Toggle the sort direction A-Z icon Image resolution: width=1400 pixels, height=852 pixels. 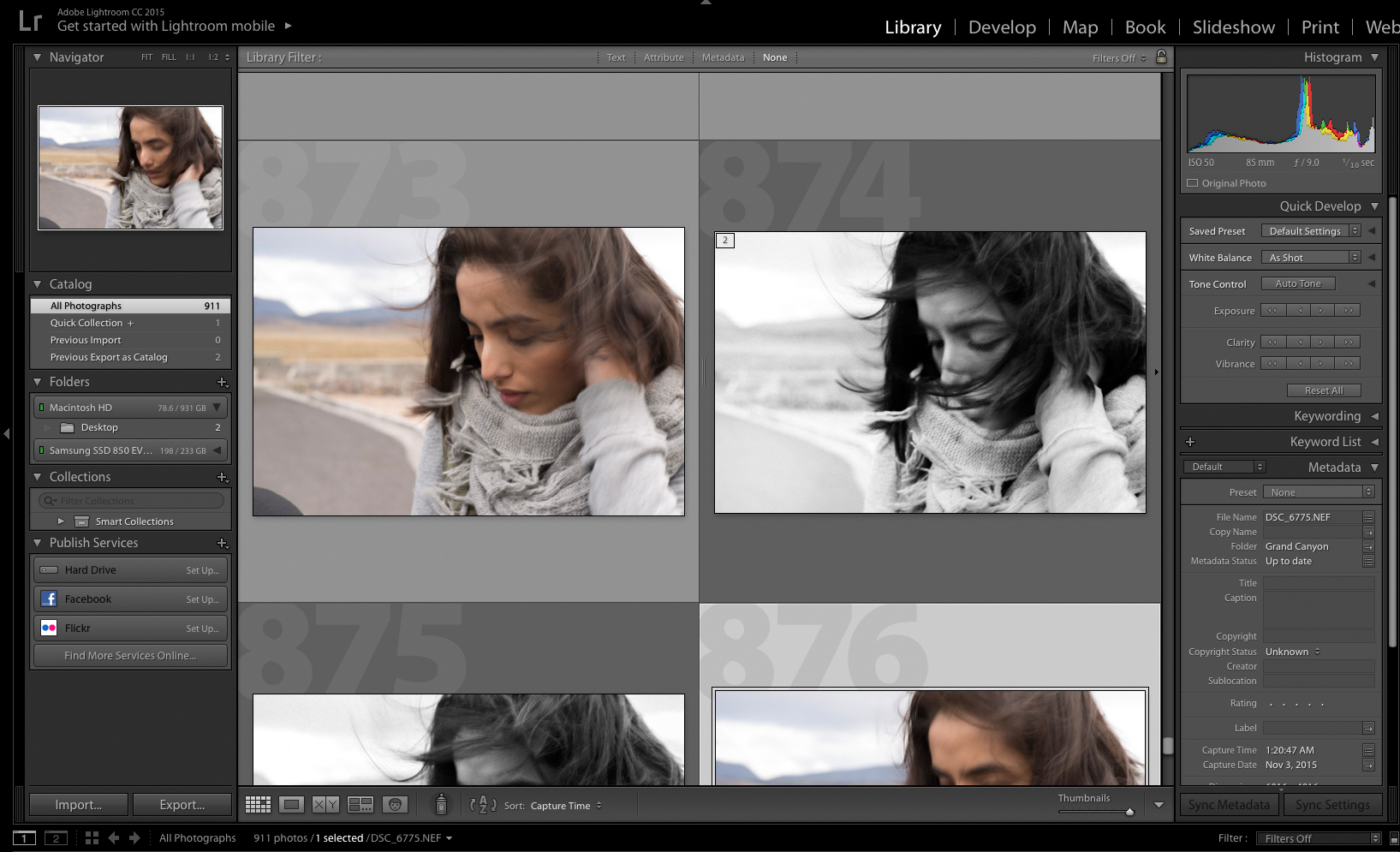click(482, 805)
